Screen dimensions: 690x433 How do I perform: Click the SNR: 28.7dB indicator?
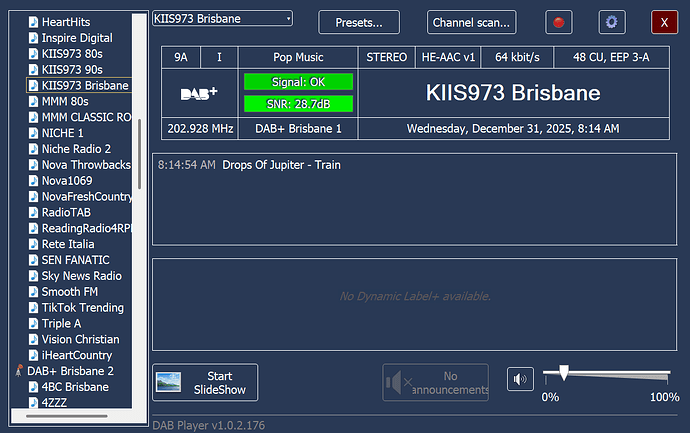(298, 104)
